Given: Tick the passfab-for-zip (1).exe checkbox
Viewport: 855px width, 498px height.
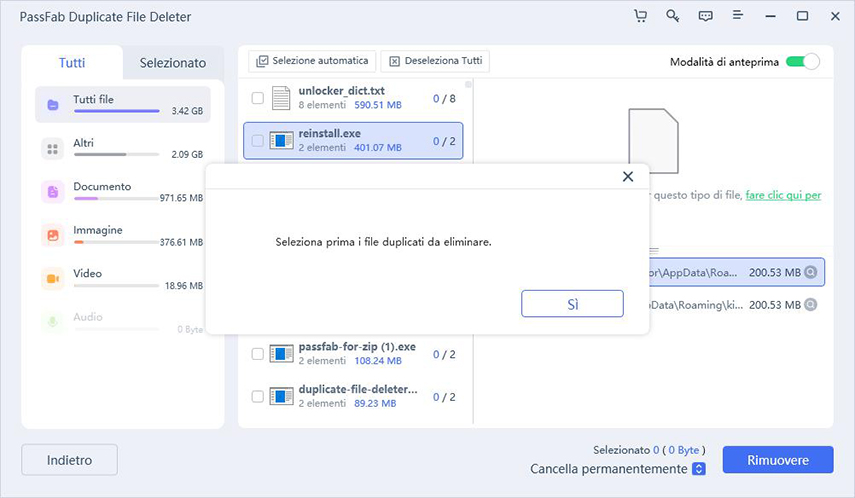Looking at the screenshot, I should pos(258,354).
